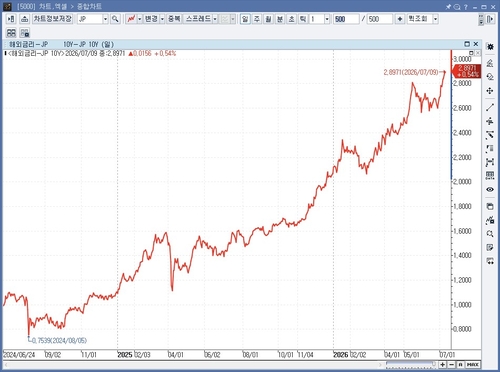The image size is (500, 372).
Task: Select the trend line drawing tool
Action: 490,107
